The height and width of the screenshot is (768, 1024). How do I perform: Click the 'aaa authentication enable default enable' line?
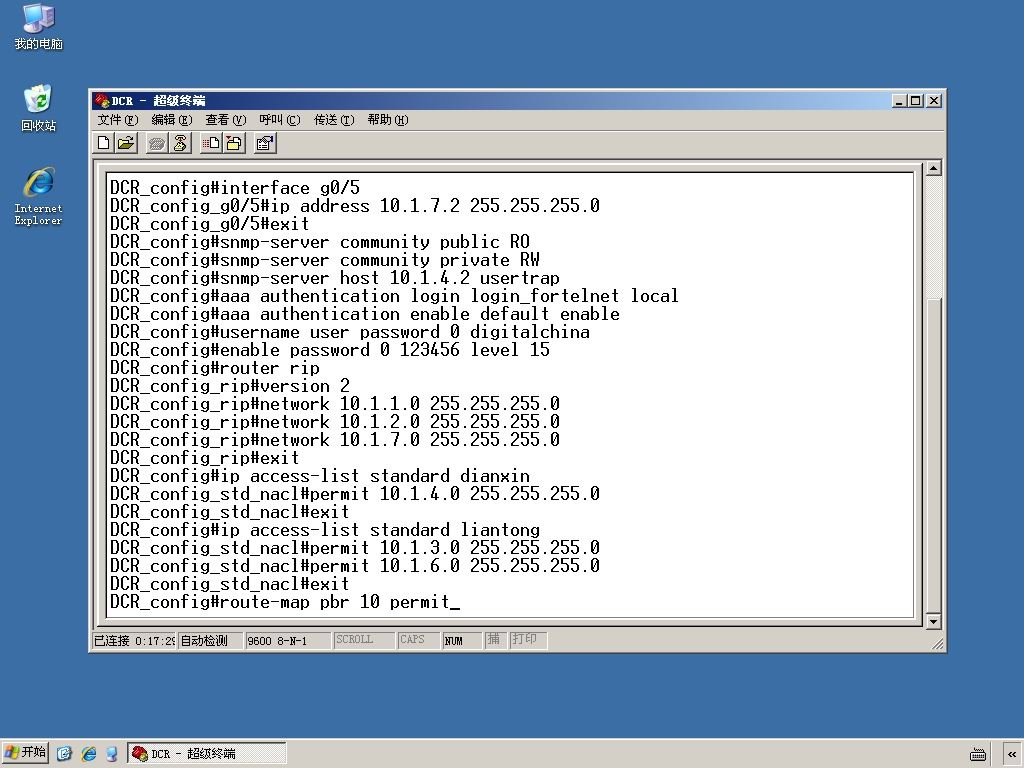click(x=364, y=313)
